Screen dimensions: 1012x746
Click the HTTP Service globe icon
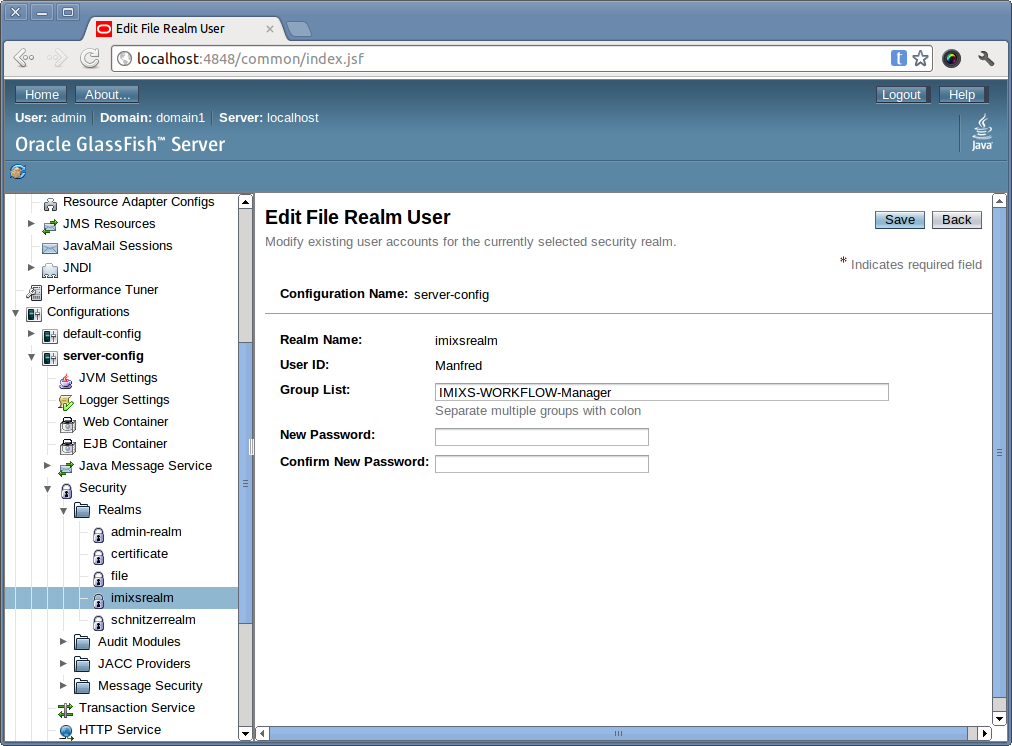66,732
